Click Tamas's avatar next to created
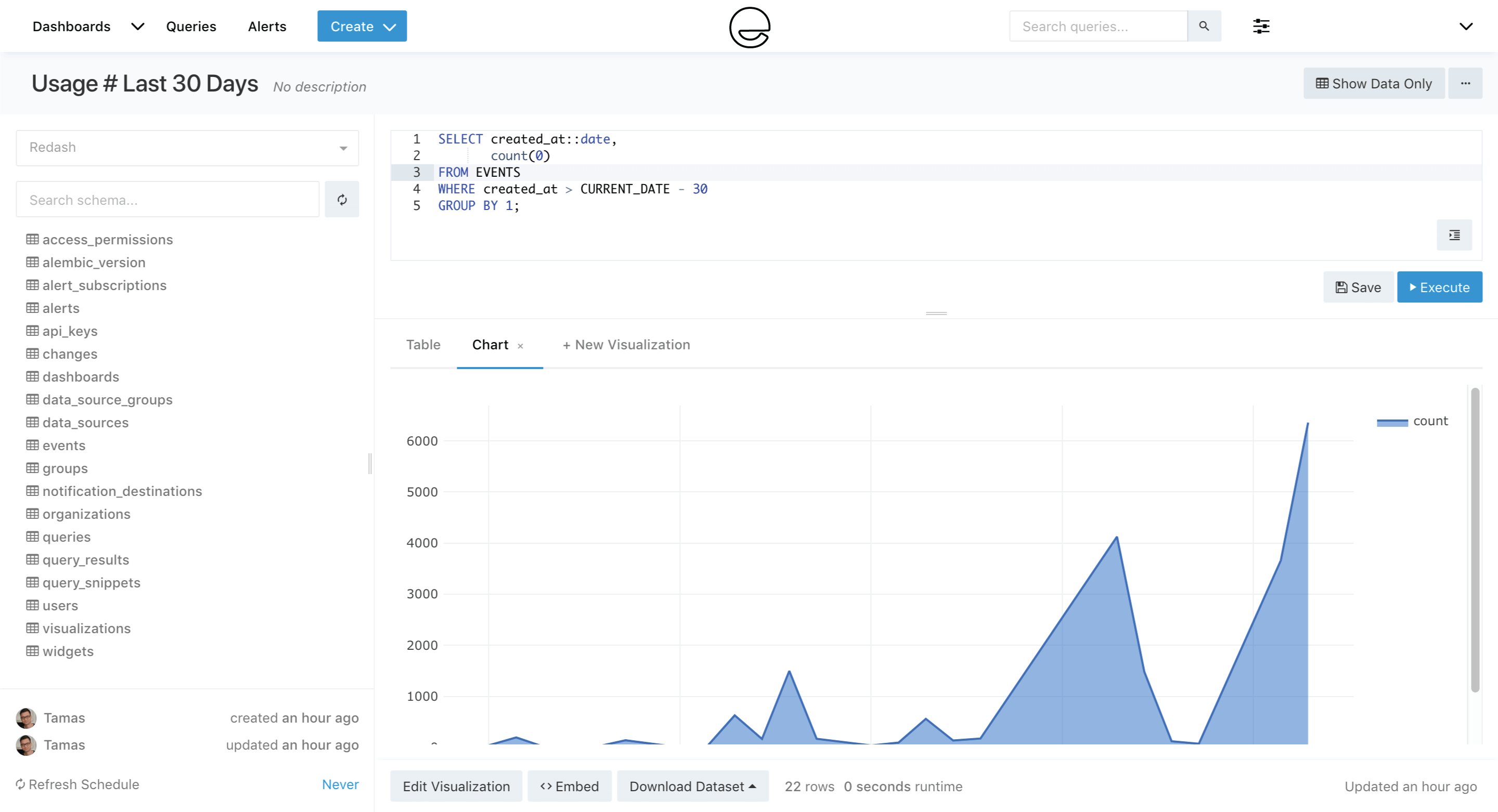 (x=26, y=718)
